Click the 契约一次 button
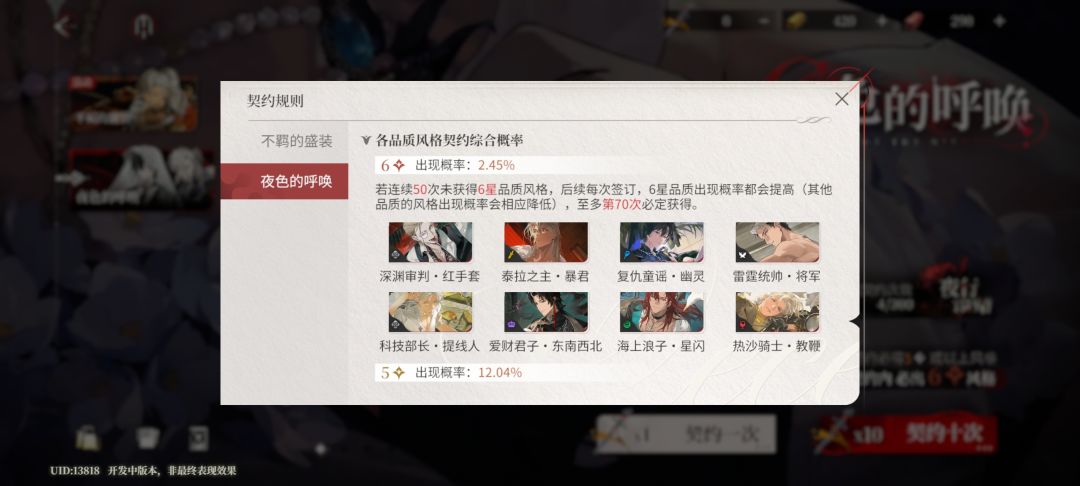Image resolution: width=1080 pixels, height=486 pixels. 687,434
